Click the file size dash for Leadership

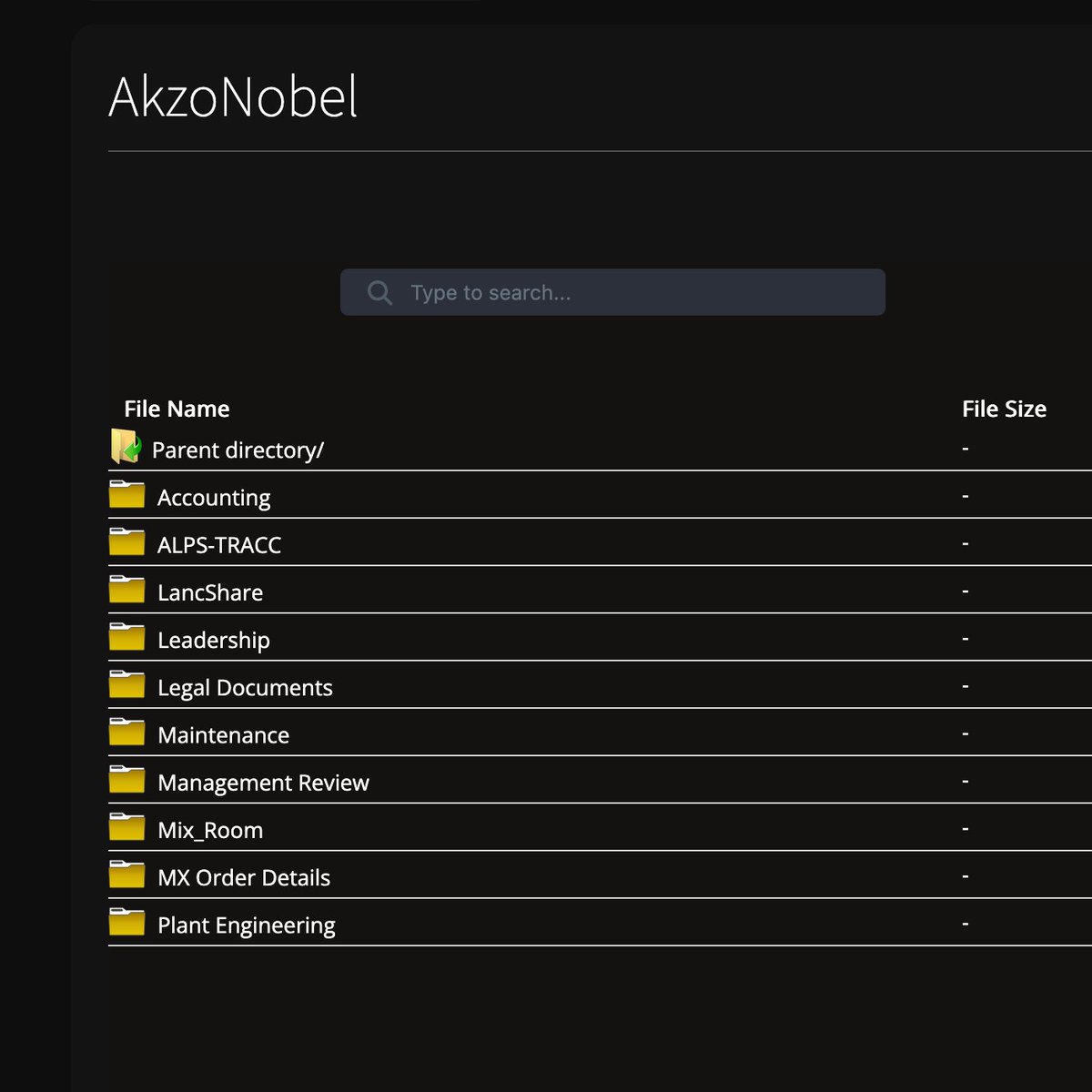(966, 638)
